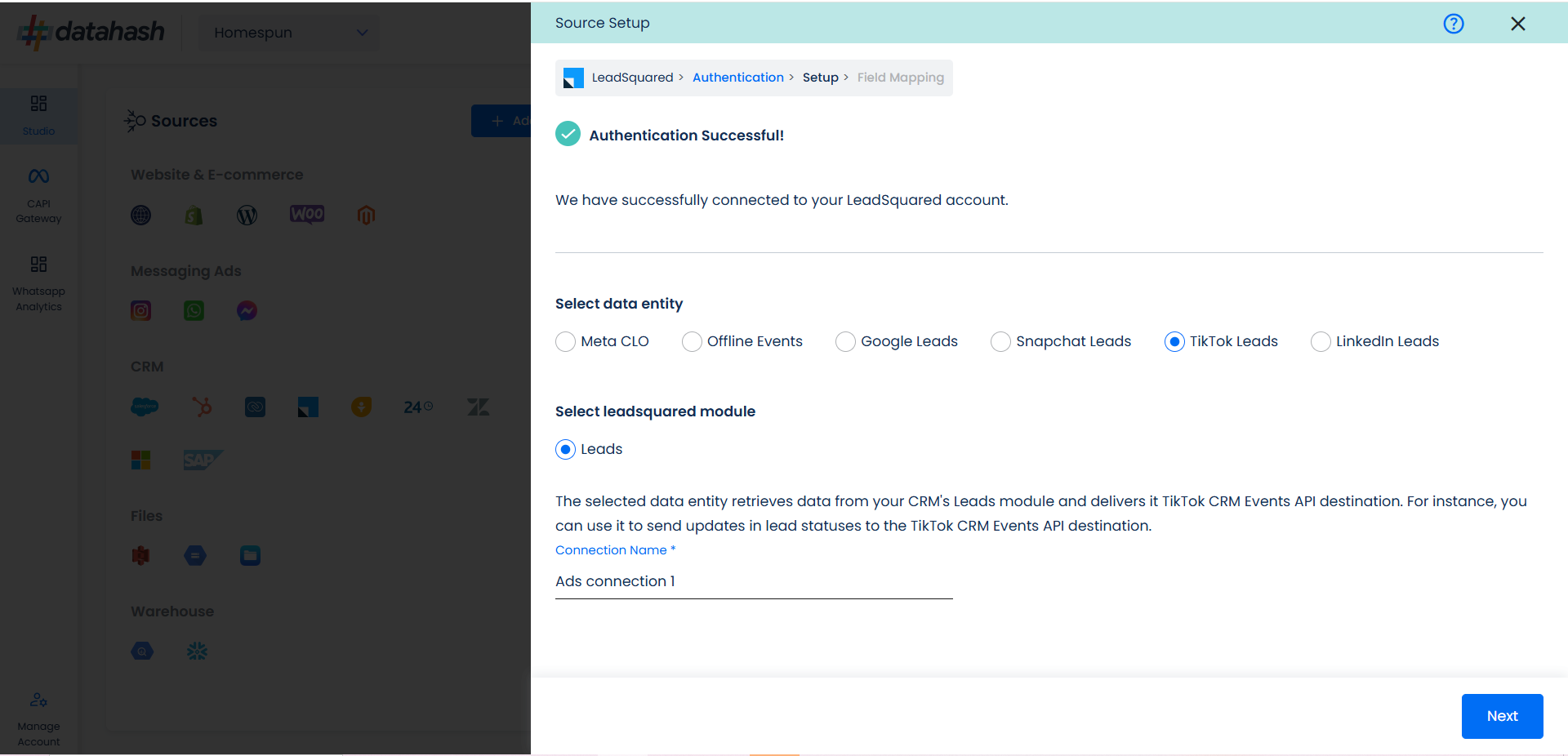Image resolution: width=1568 pixels, height=756 pixels.
Task: Select the yellow shield CRM source icon
Action: coord(361,407)
